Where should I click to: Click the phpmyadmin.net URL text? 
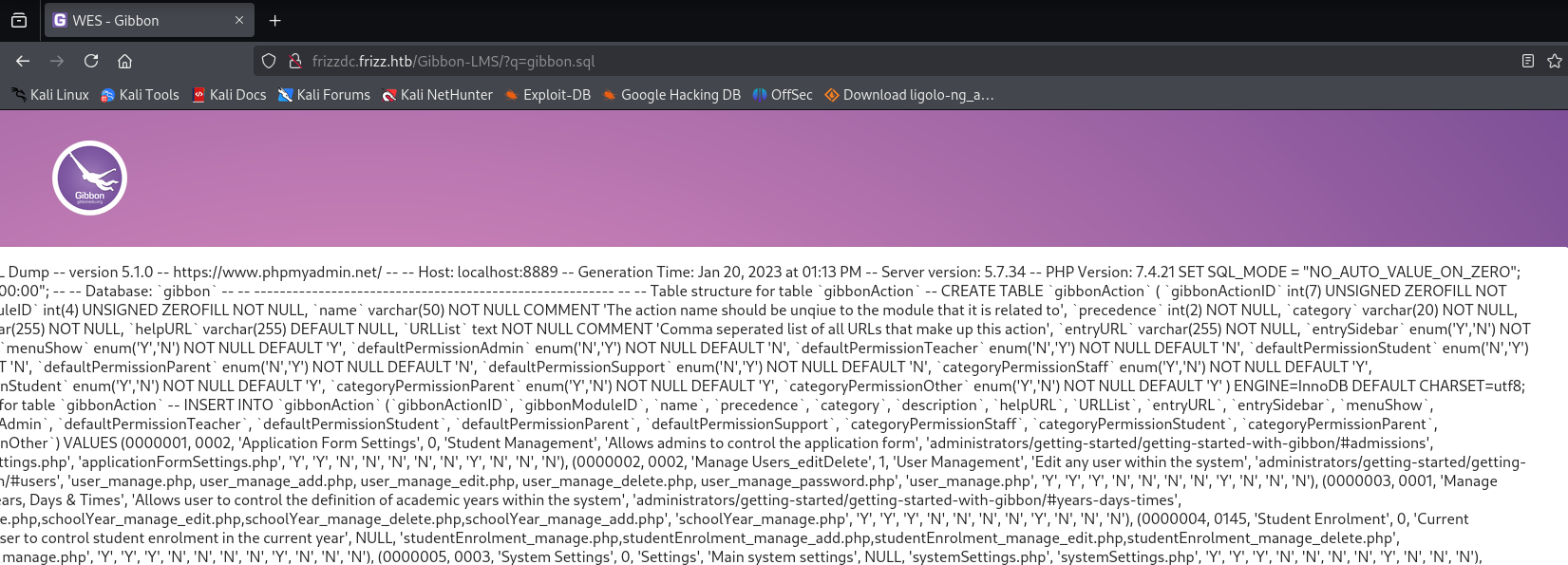click(277, 272)
